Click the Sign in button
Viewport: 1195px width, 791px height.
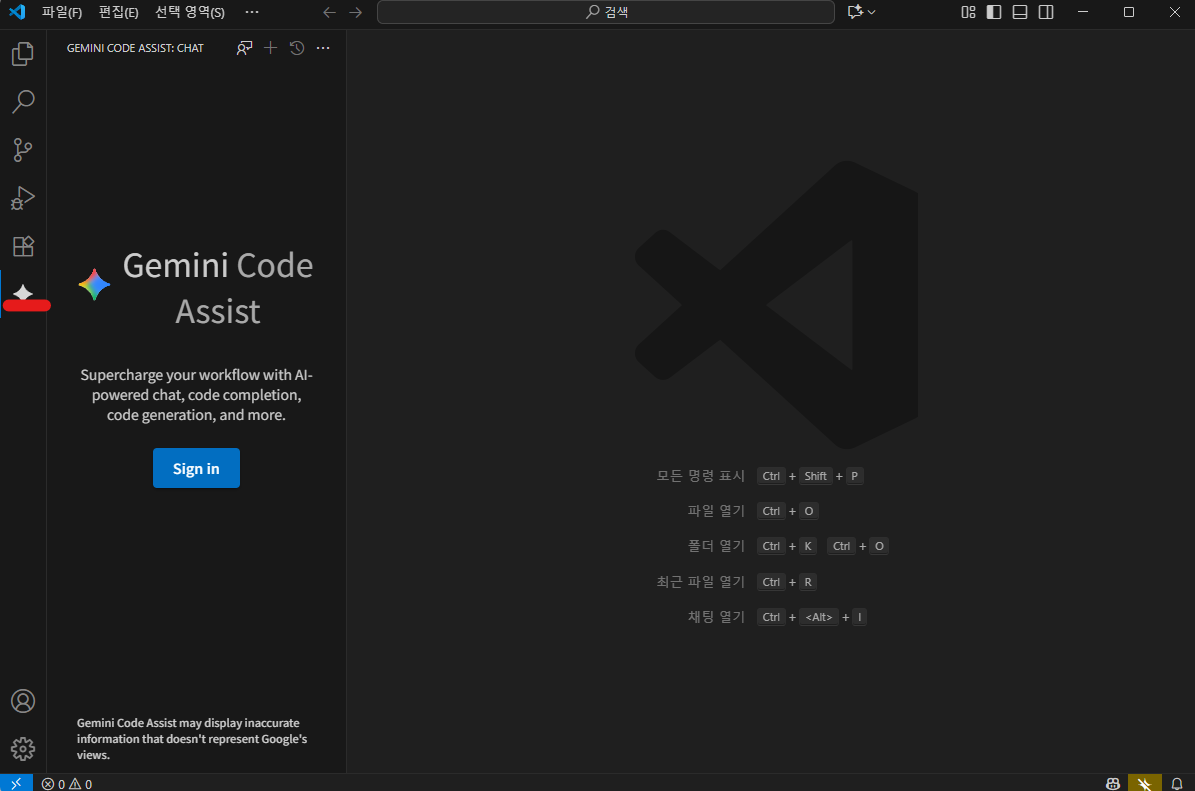(196, 468)
